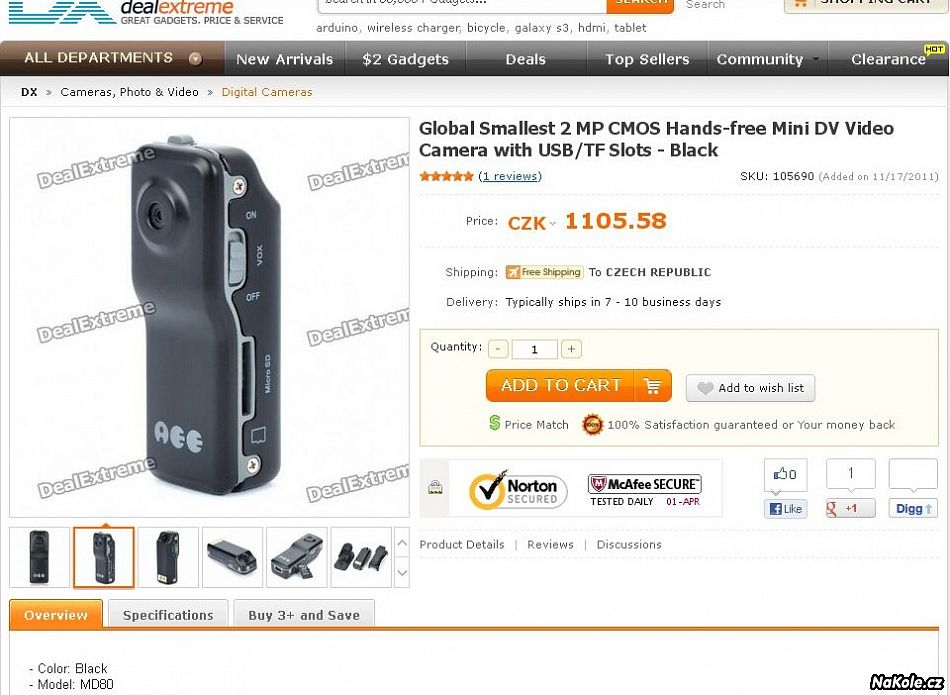Click the padlock security icon
Screen dimensions: 950x695
434,487
